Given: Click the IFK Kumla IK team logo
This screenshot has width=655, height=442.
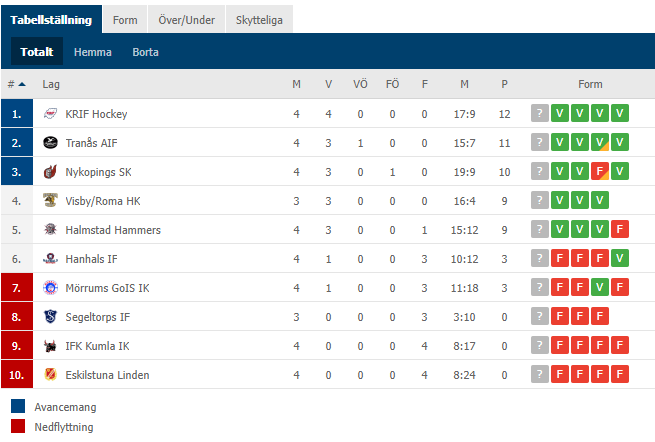Looking at the screenshot, I should coord(51,346).
